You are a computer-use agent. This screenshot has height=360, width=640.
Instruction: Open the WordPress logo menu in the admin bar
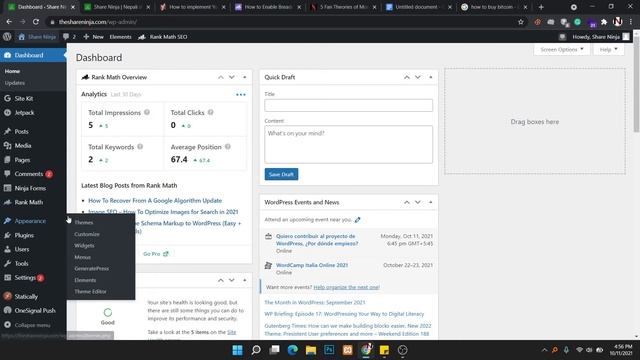pyautogui.click(x=7, y=37)
